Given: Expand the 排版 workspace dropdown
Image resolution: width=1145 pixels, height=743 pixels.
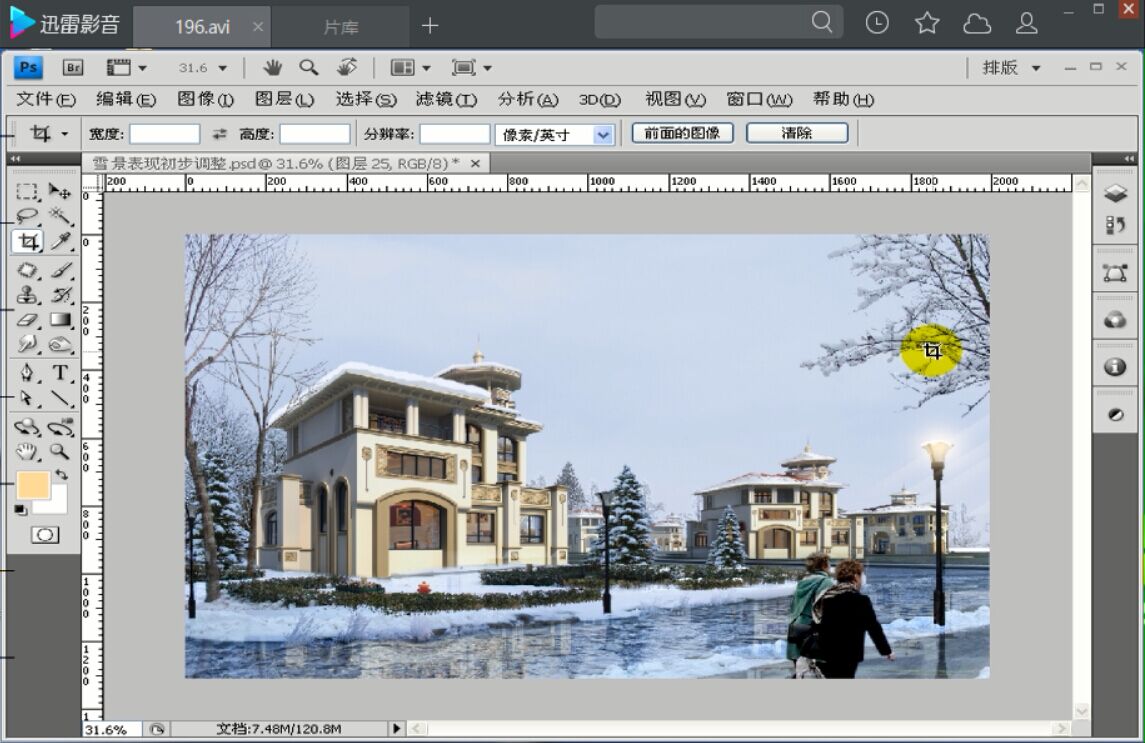Looking at the screenshot, I should tap(1013, 68).
